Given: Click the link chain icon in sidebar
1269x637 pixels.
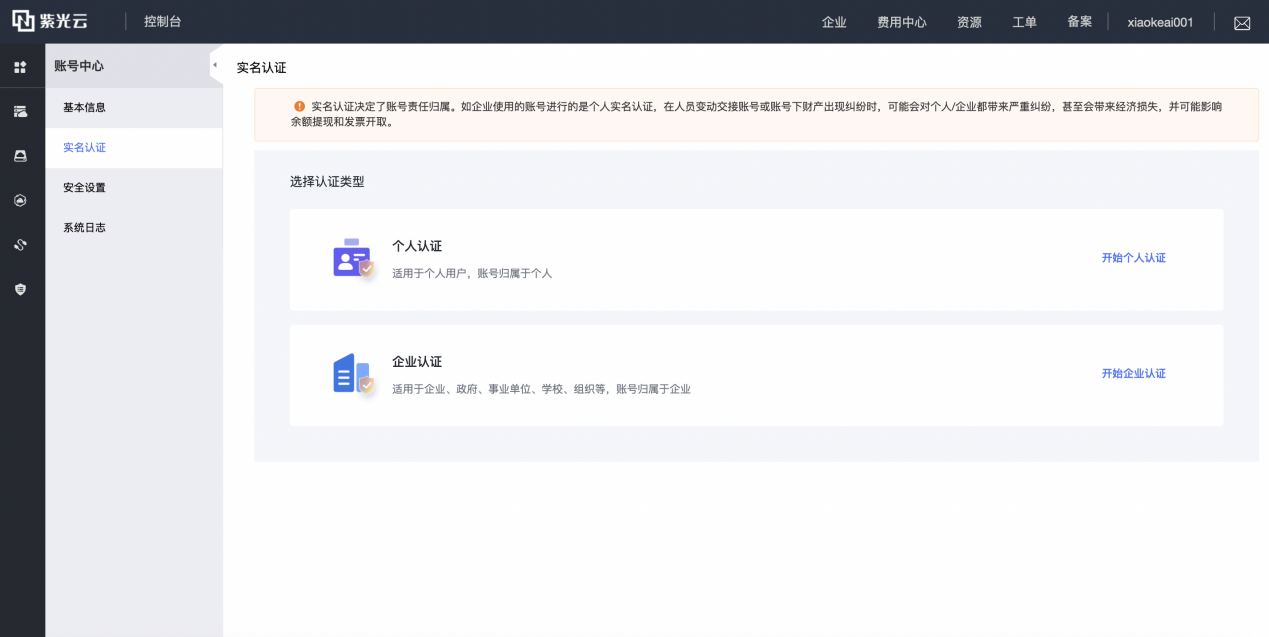Looking at the screenshot, I should [20, 244].
